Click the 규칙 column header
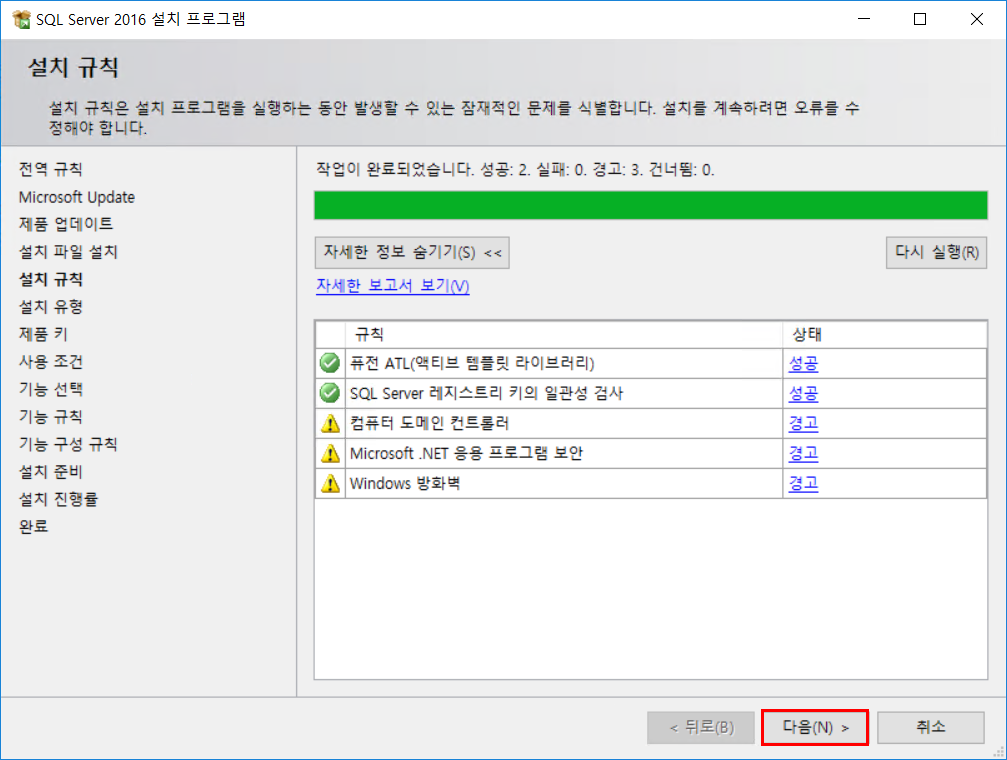 click(x=564, y=334)
